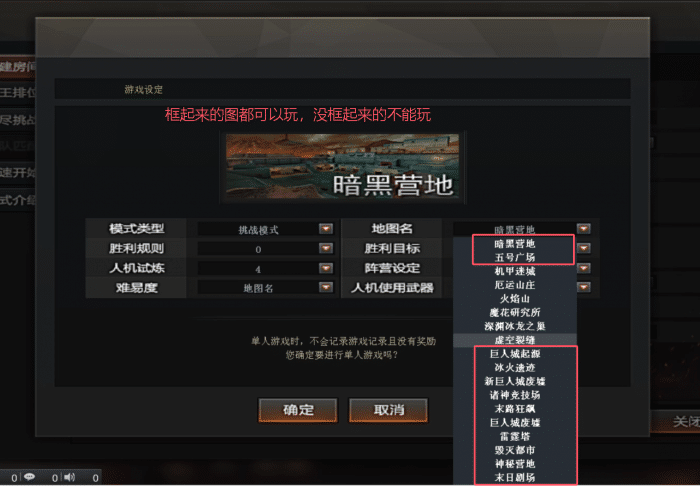Click the 暗黑营地 map preview thumbnail
The image size is (700, 500).
(x=342, y=167)
